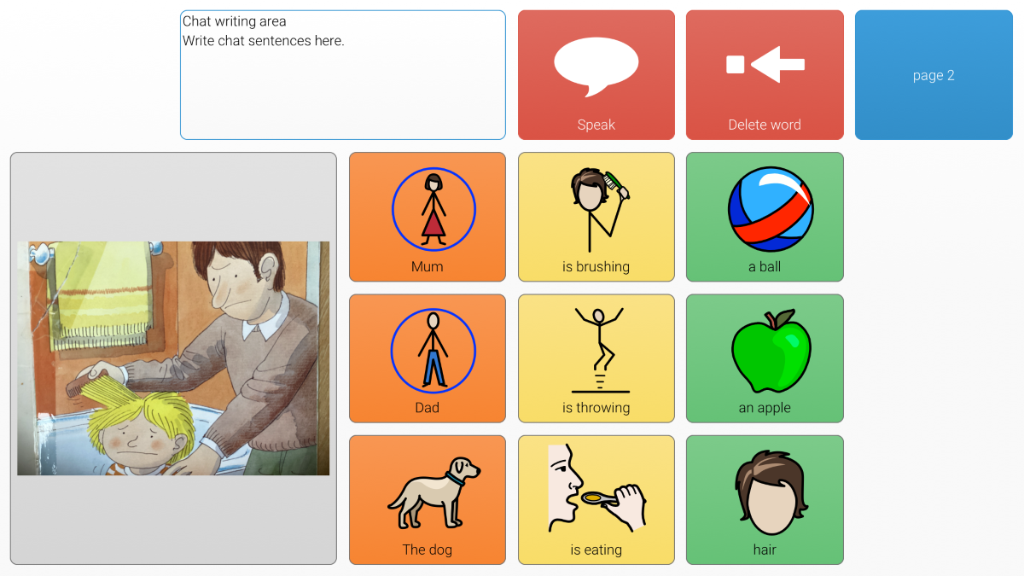Tap the 'is throwing' action symbol
1024x576 pixels.
click(x=596, y=359)
